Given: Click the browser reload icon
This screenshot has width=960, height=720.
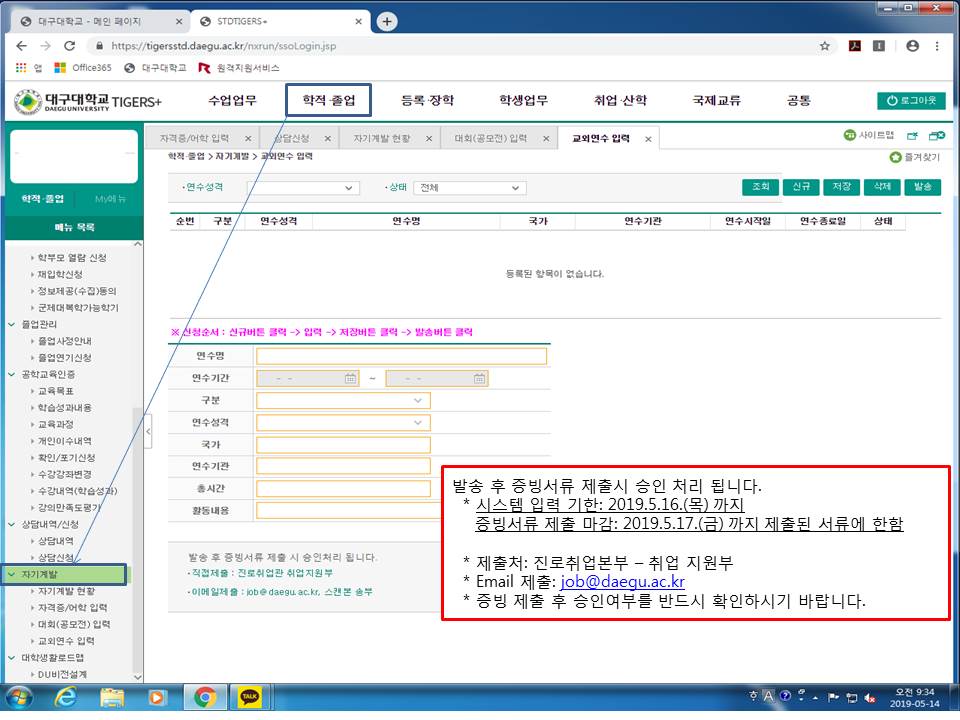Looking at the screenshot, I should point(69,46).
